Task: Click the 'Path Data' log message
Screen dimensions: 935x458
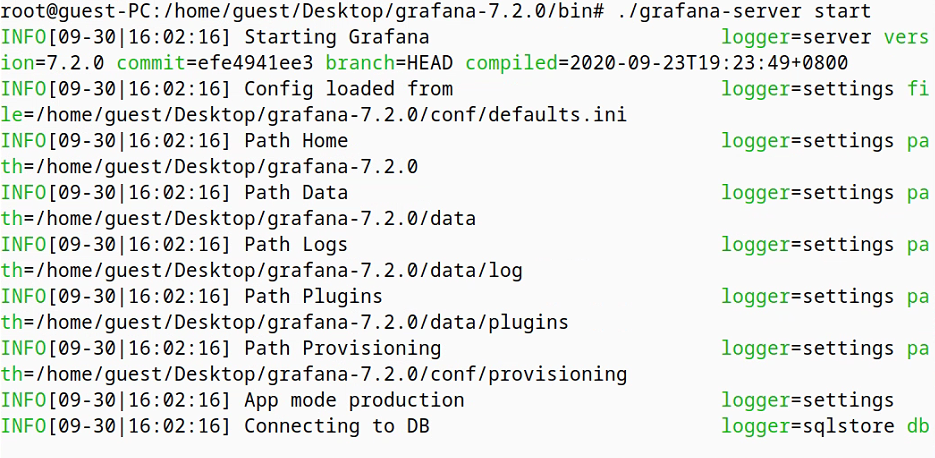Action: point(296,193)
